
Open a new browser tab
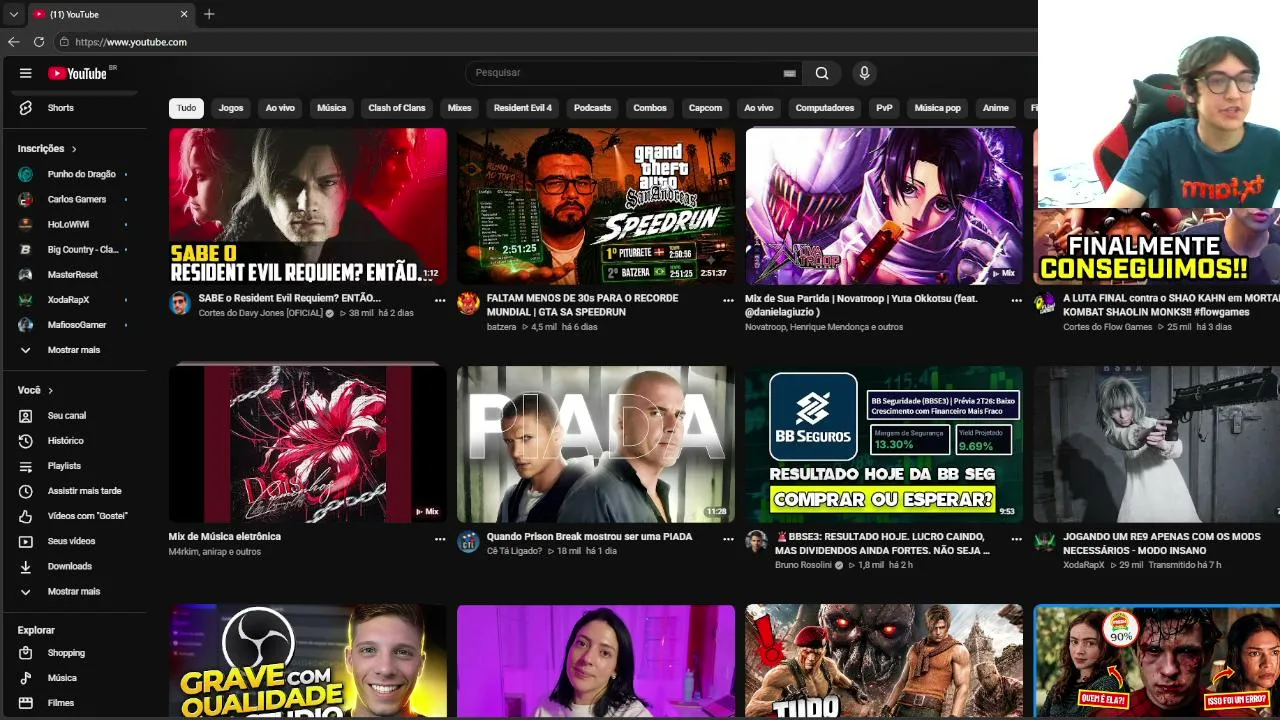click(x=209, y=14)
